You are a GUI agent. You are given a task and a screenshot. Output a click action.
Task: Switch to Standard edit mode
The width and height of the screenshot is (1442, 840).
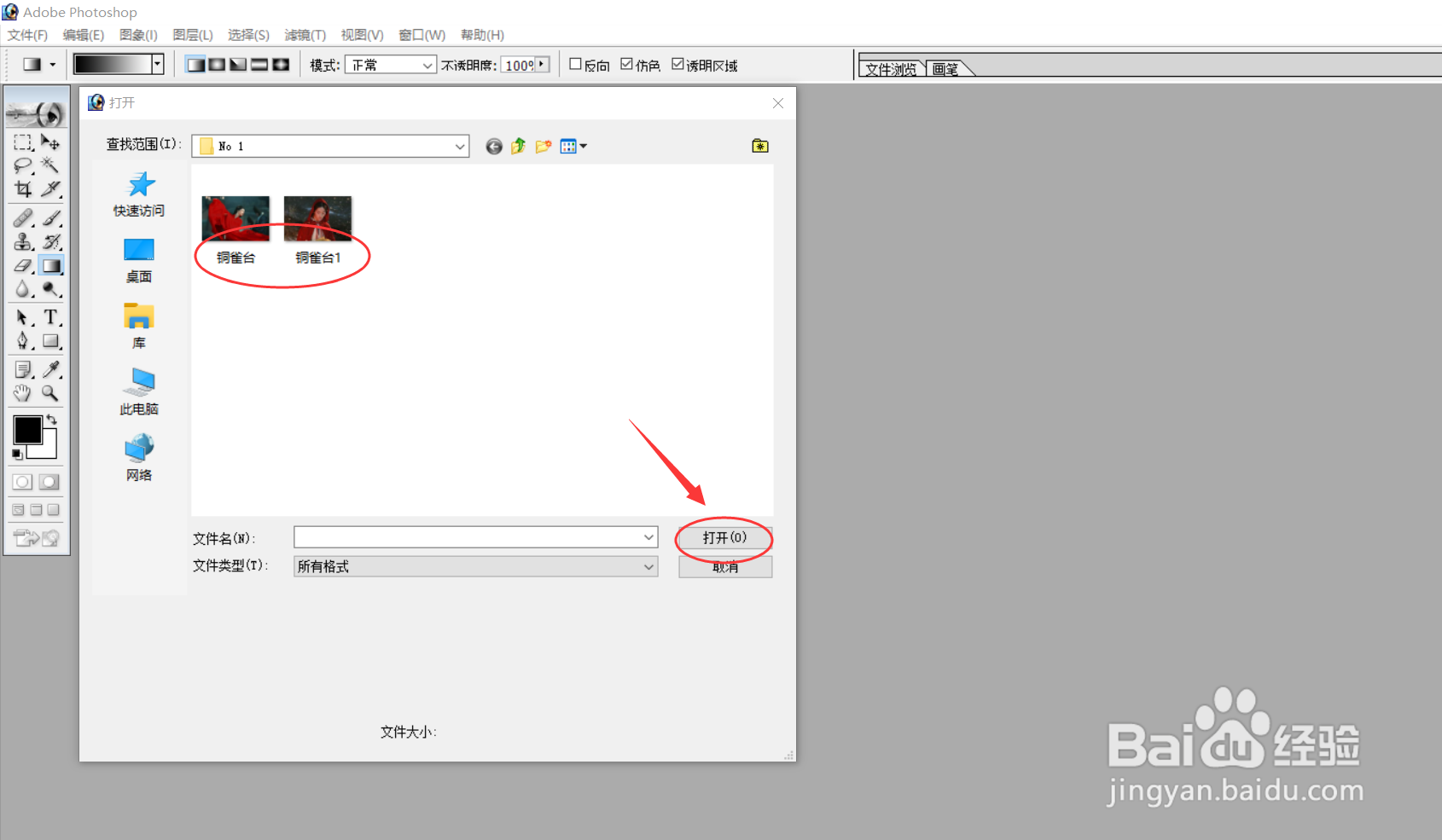(23, 482)
